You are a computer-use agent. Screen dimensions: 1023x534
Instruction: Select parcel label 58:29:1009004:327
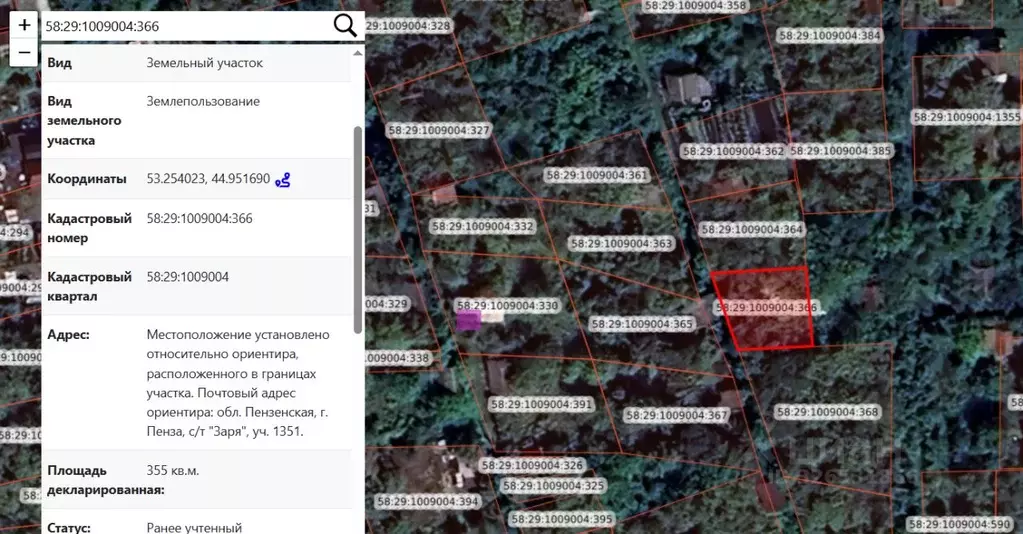438,131
